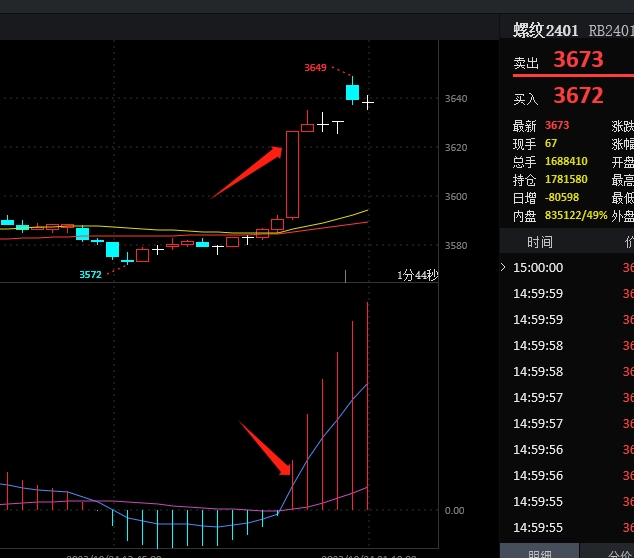The height and width of the screenshot is (558, 634).
Task: Click the 3580 price axis label
Action: pos(456,245)
